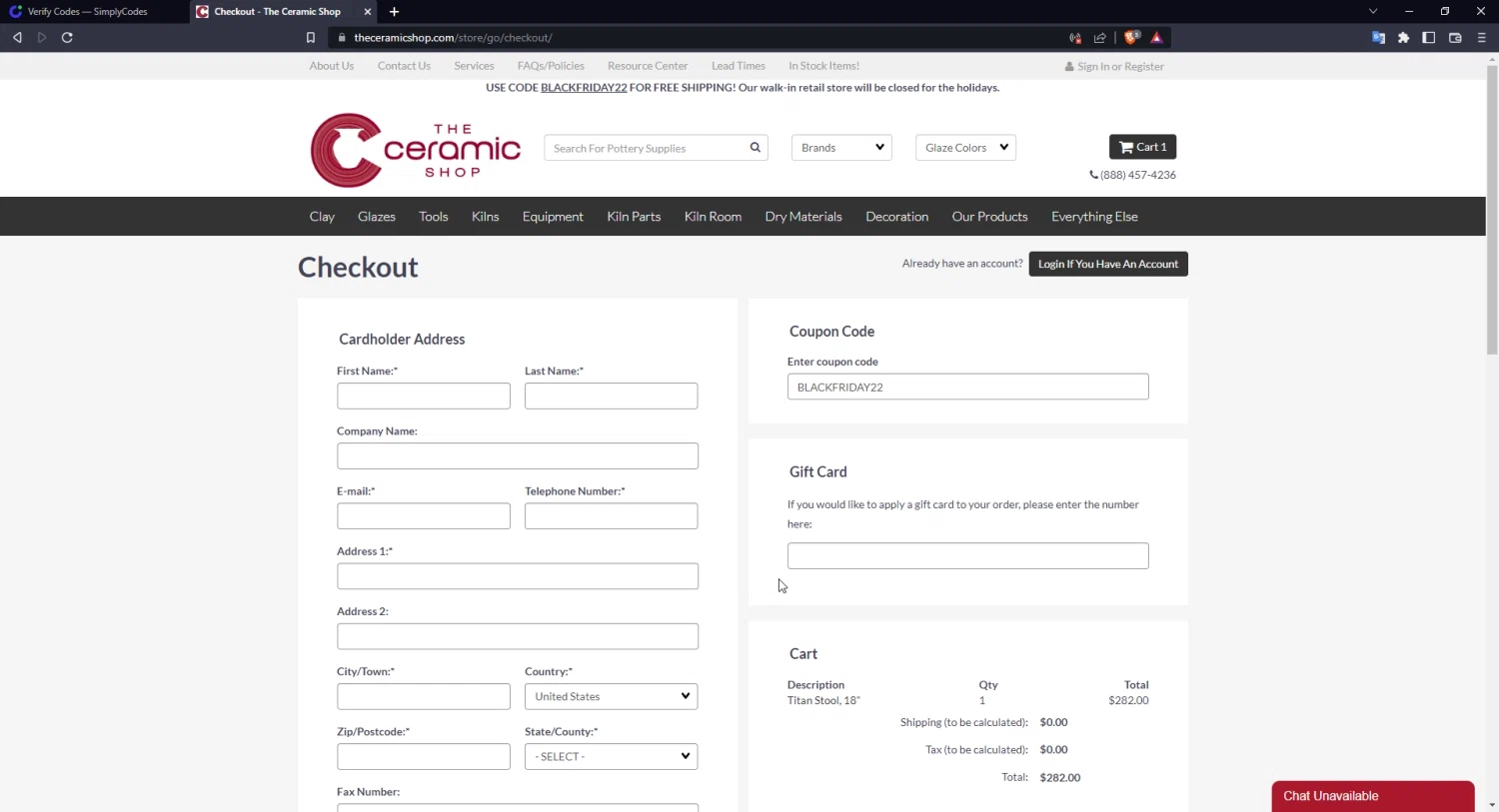Open the share page icon in address bar

click(x=1100, y=38)
